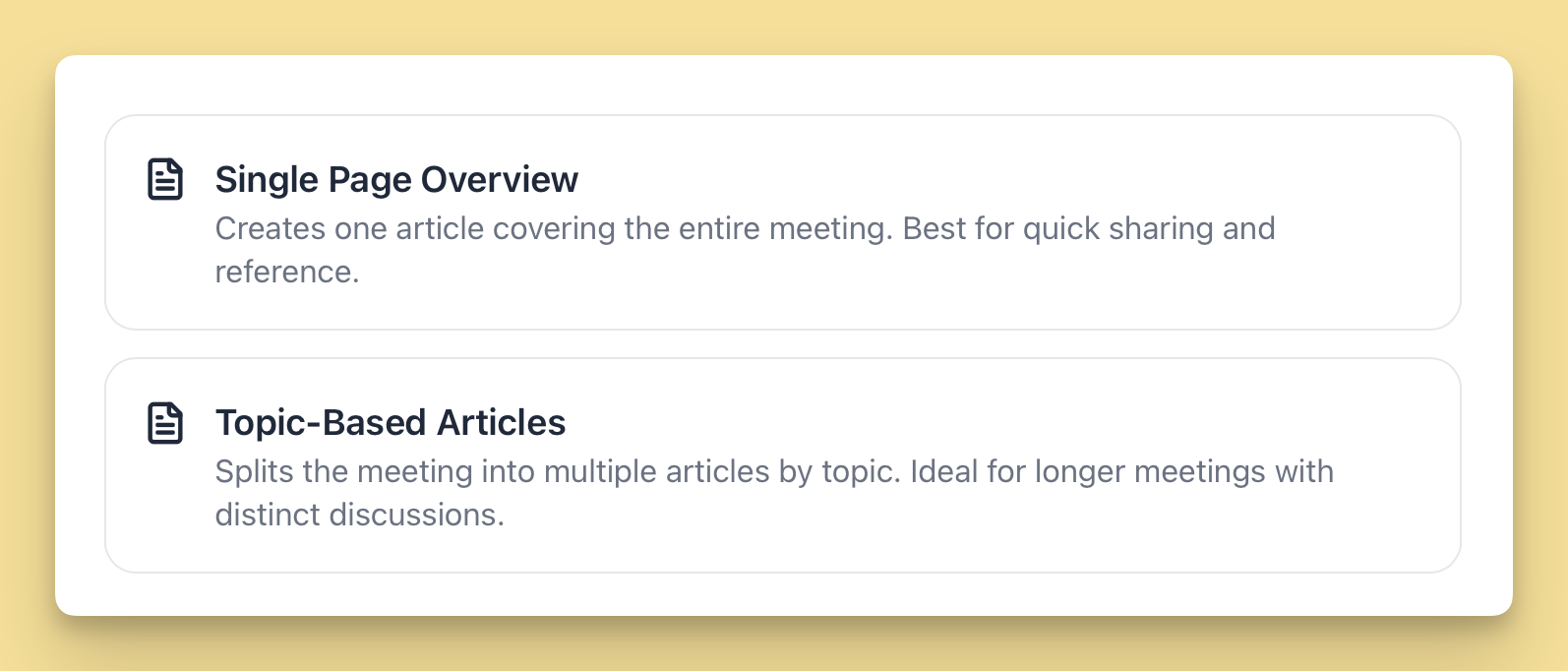Image resolution: width=1568 pixels, height=671 pixels.
Task: Click the word "reference." in the first card
Action: coord(287,272)
